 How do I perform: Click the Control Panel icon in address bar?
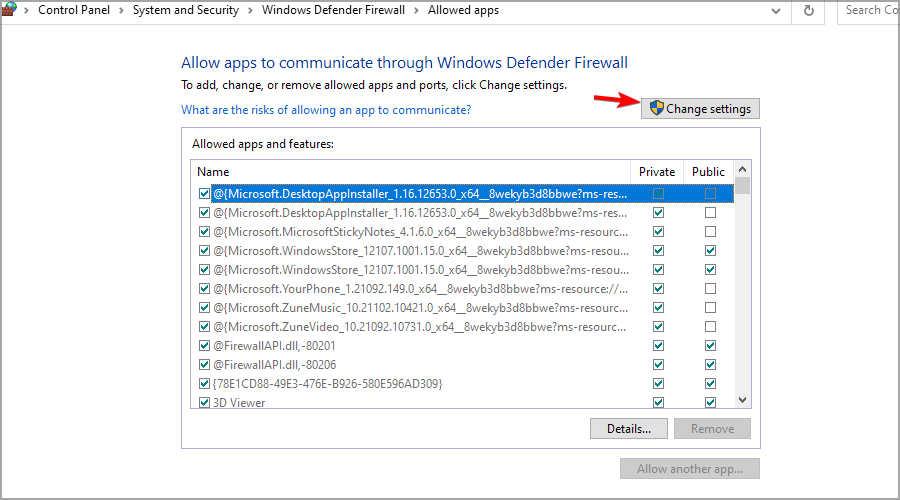[x=9, y=9]
